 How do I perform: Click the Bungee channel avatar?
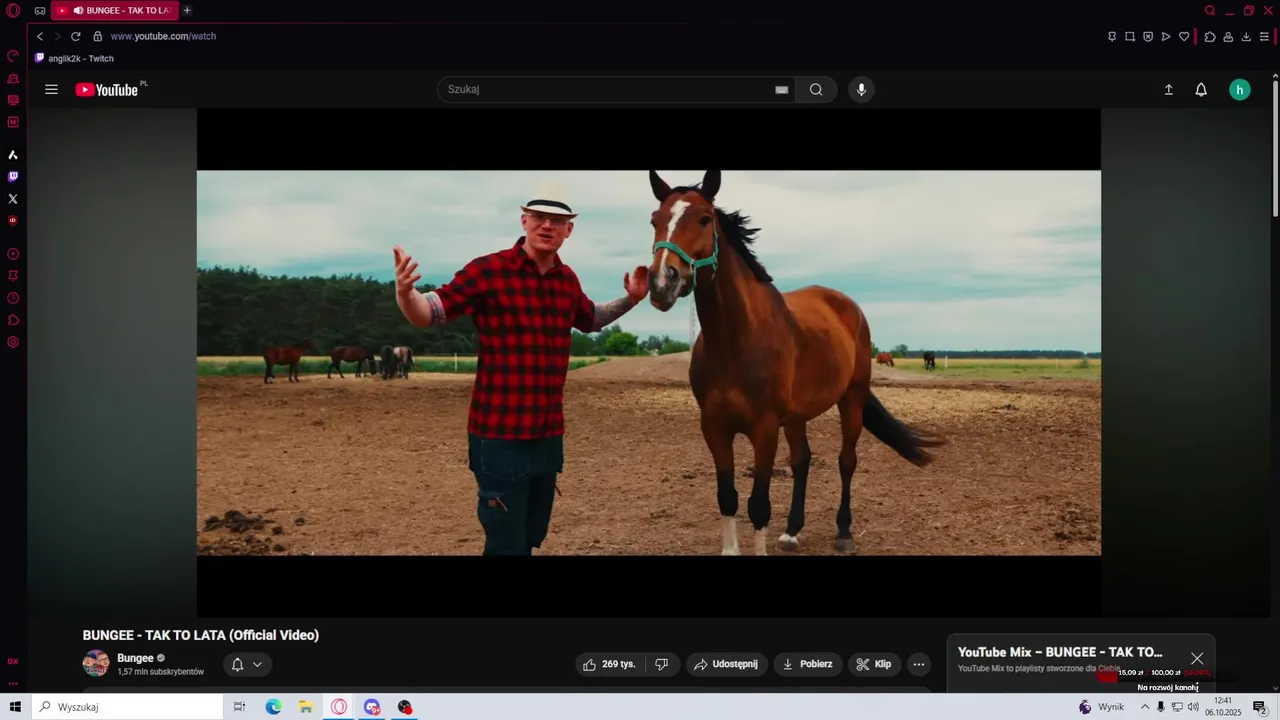[x=96, y=663]
